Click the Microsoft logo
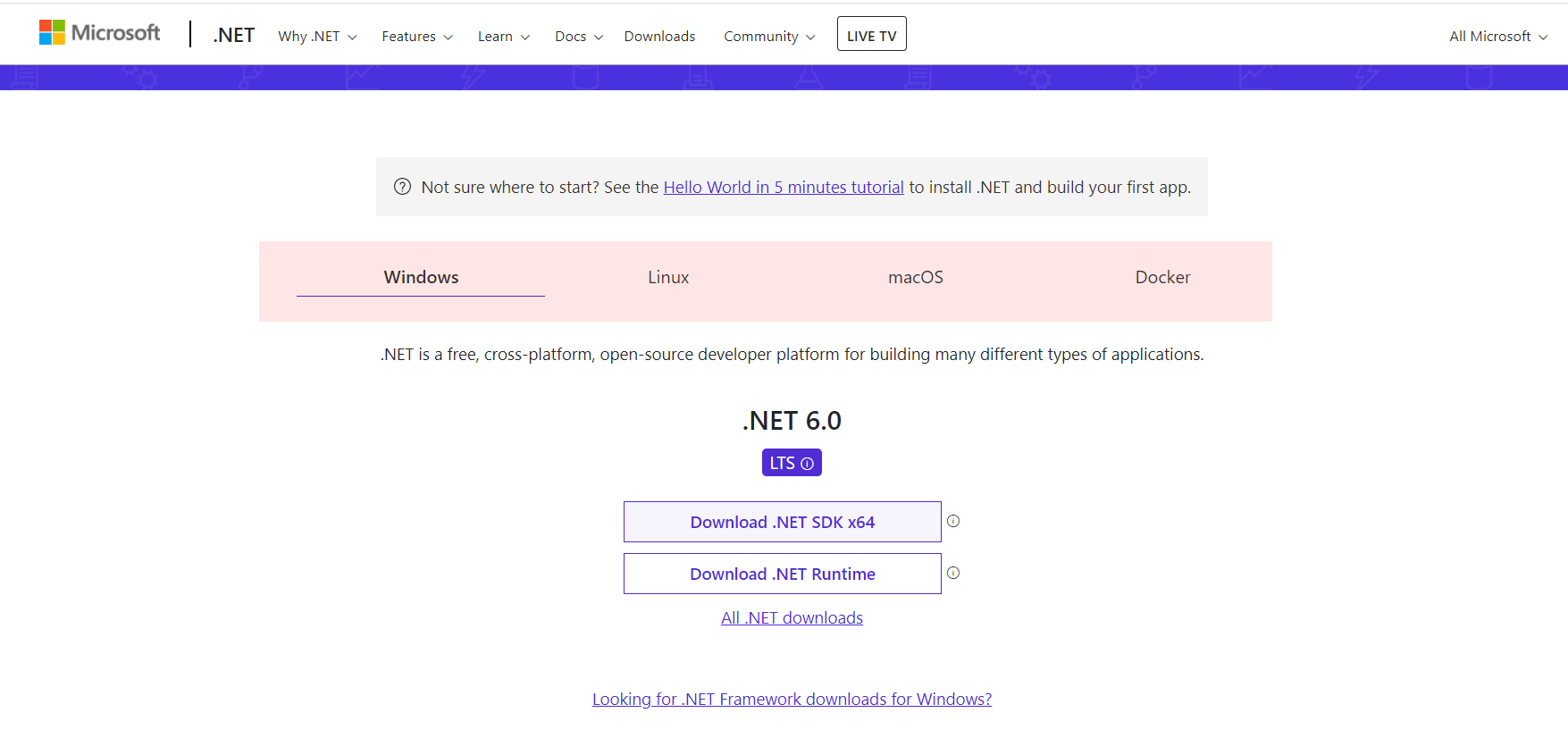The height and width of the screenshot is (738, 1568). click(99, 33)
